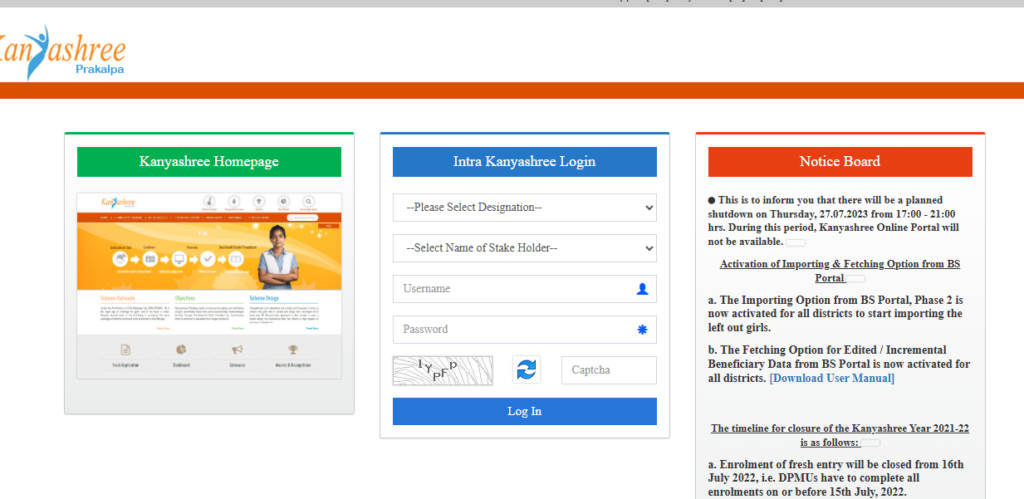Screen dimensions: 1024x499
Task: Click the Importing Option from BS Portal notice
Action: [836, 314]
